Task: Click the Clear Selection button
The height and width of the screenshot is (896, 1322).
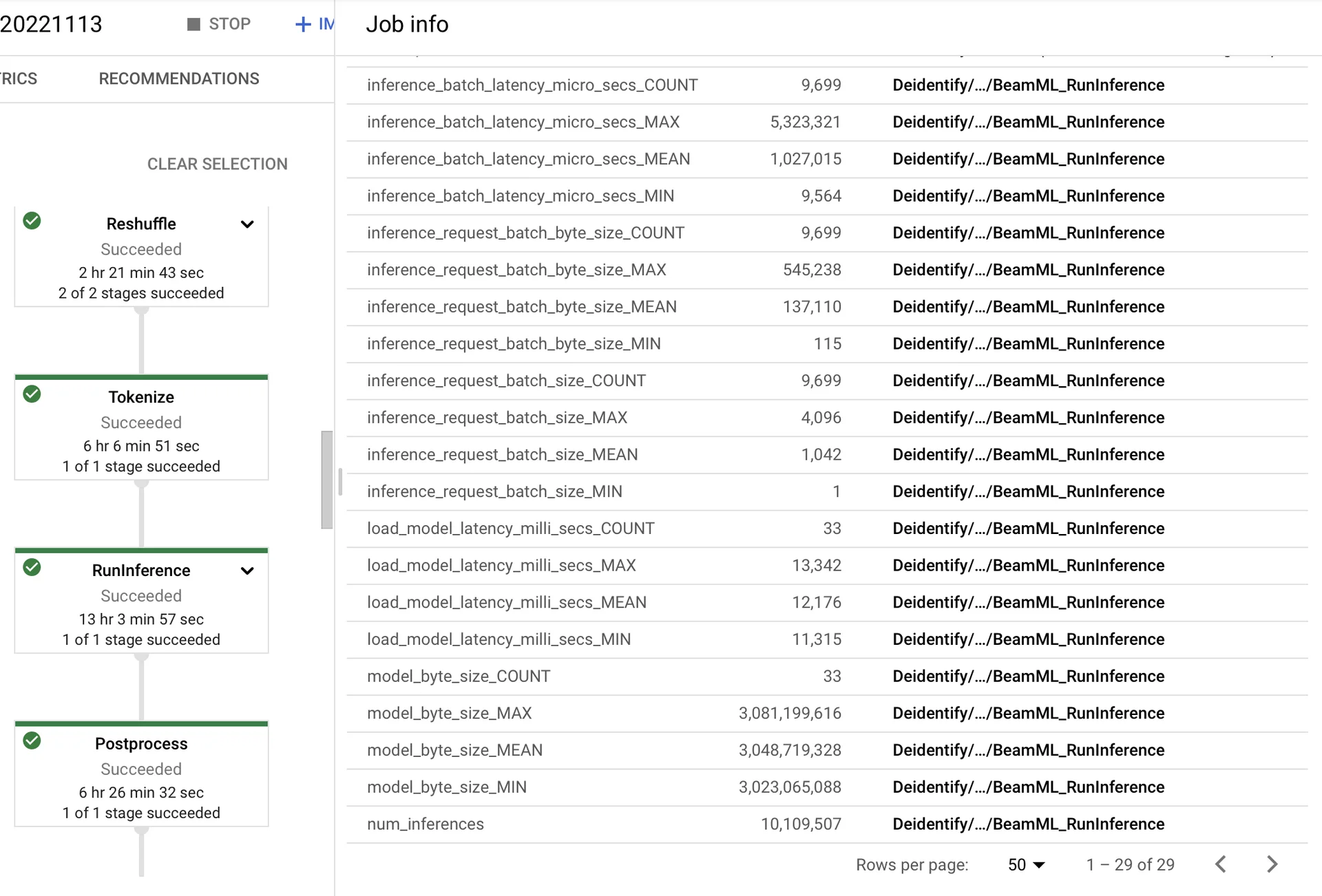Action: click(217, 164)
